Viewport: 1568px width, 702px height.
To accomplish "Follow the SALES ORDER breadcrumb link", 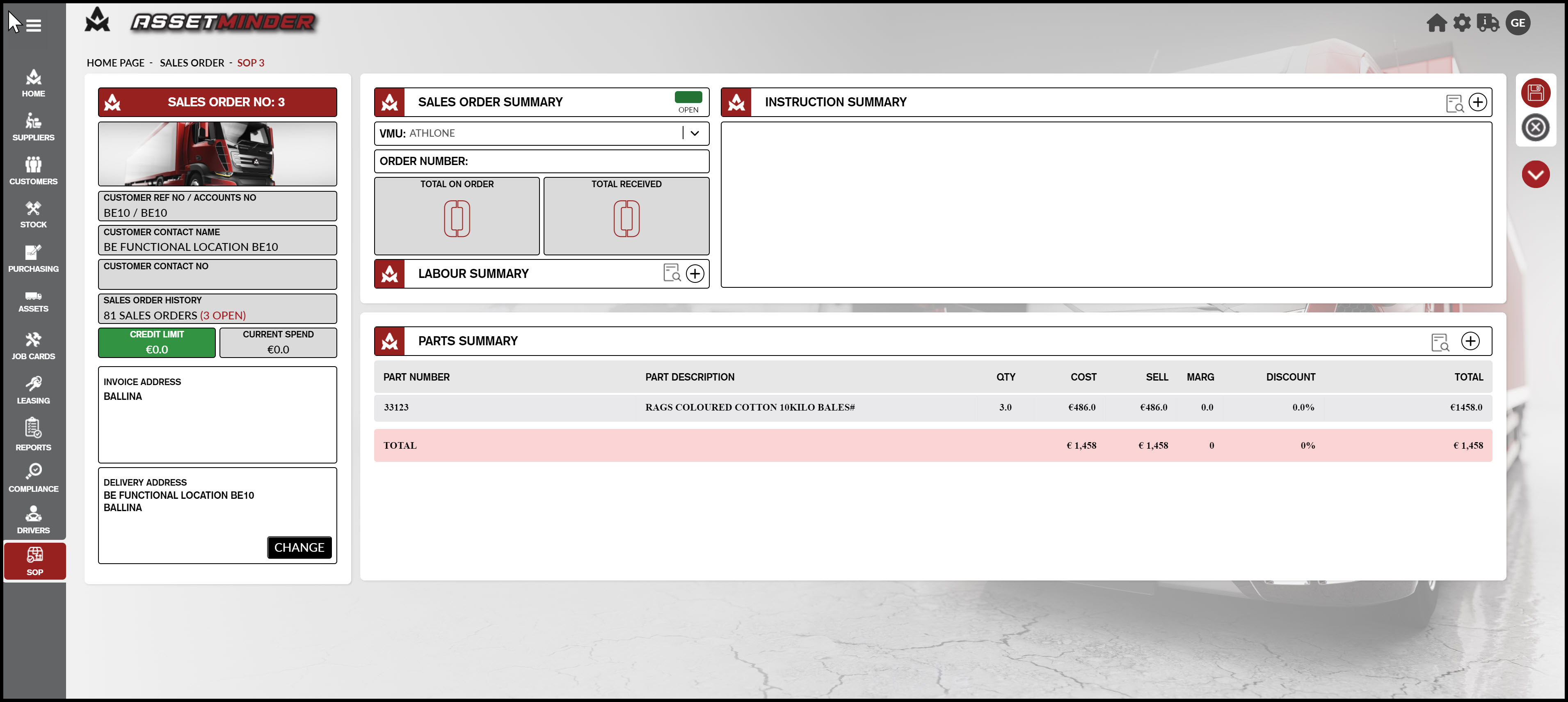I will [192, 63].
